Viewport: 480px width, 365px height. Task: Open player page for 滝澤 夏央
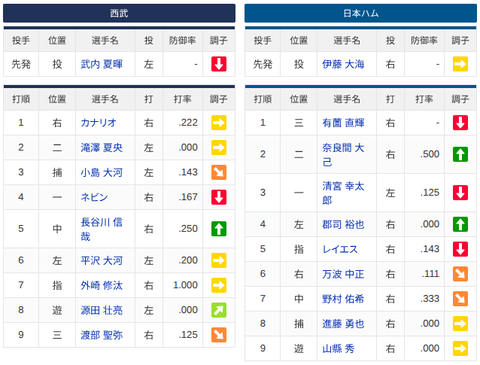click(102, 147)
